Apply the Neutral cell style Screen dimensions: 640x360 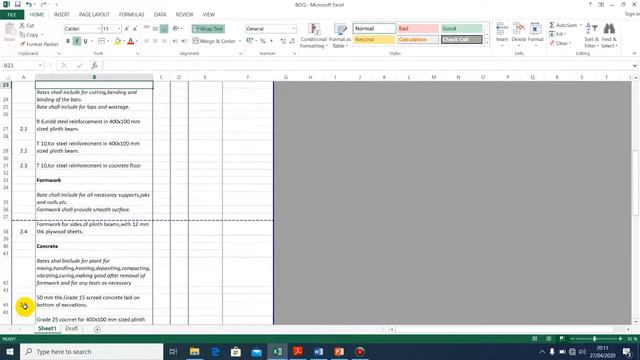point(374,40)
